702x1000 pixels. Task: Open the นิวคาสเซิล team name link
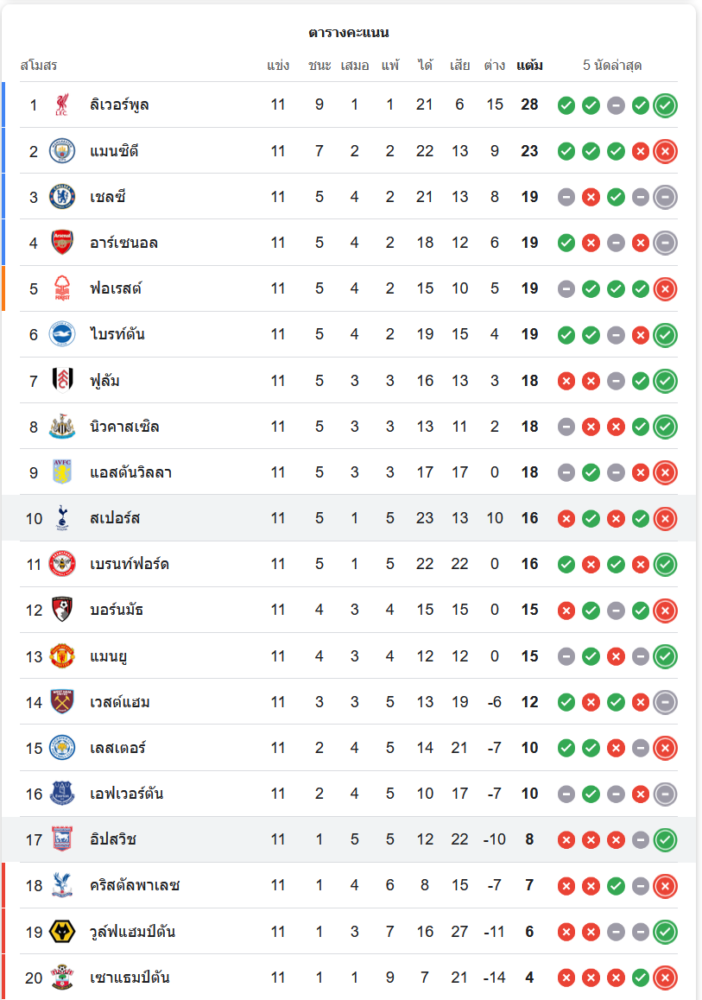click(x=124, y=427)
